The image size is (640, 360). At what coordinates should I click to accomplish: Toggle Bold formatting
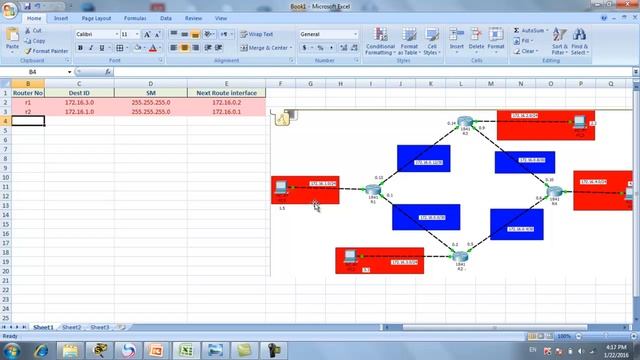click(80, 48)
